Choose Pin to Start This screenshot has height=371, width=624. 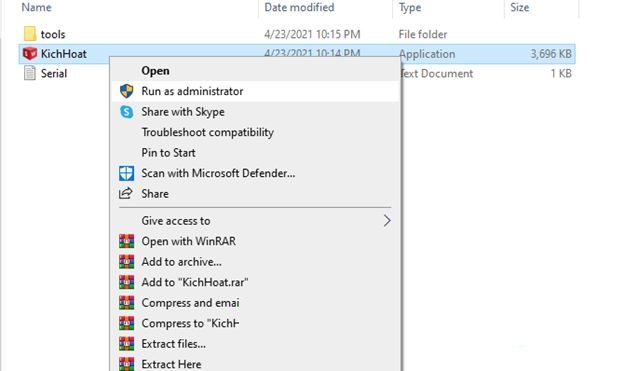click(x=255, y=153)
